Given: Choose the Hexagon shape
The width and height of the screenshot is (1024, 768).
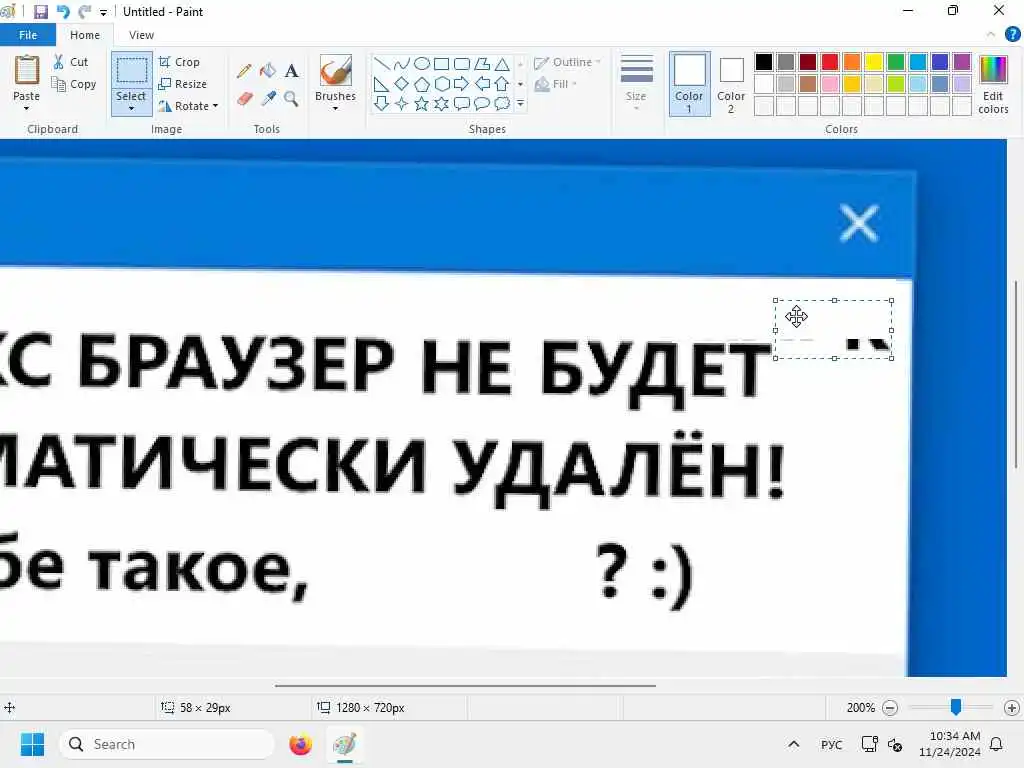Looking at the screenshot, I should tap(441, 84).
